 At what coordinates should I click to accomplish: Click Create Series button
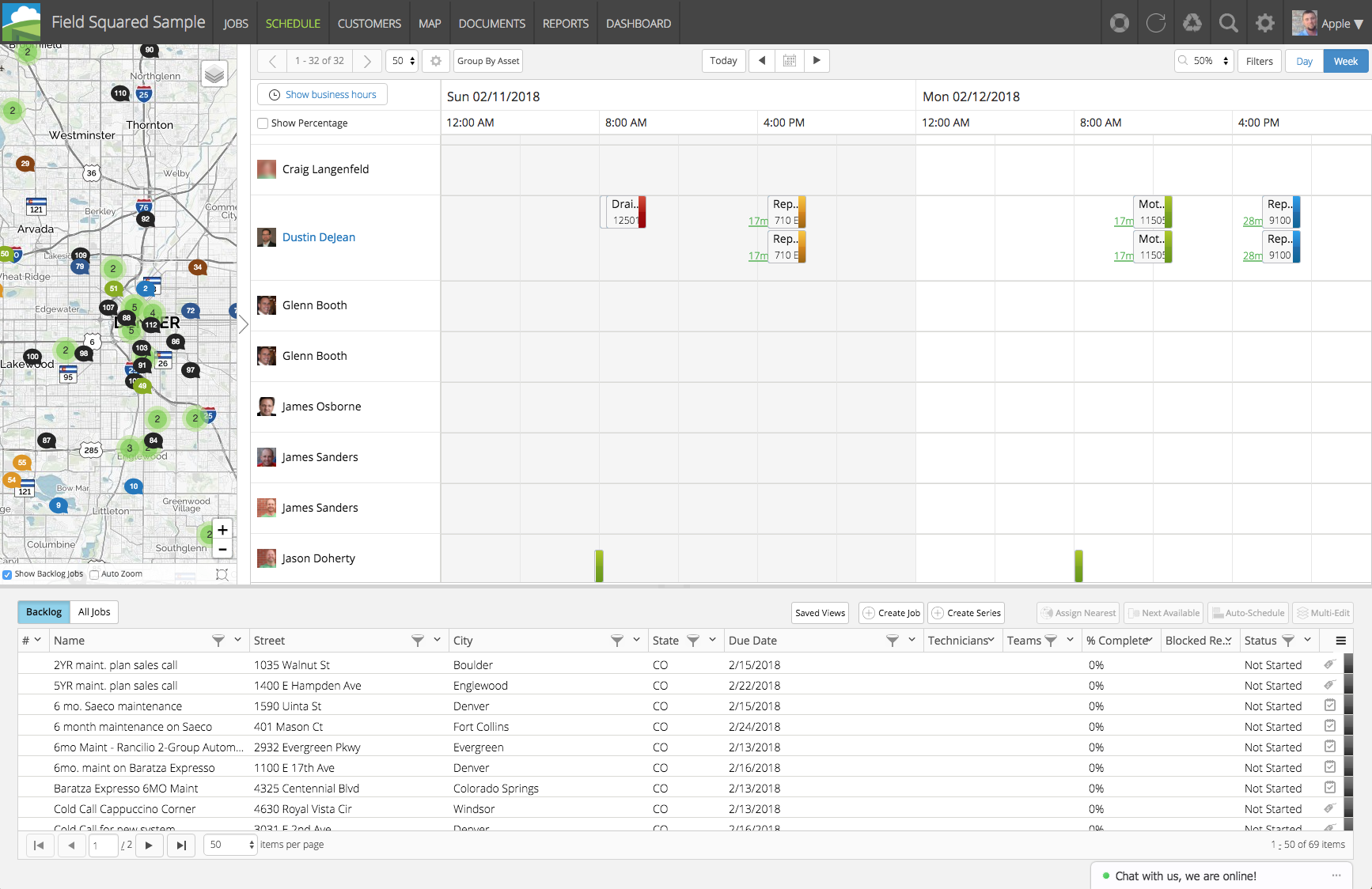click(x=966, y=613)
